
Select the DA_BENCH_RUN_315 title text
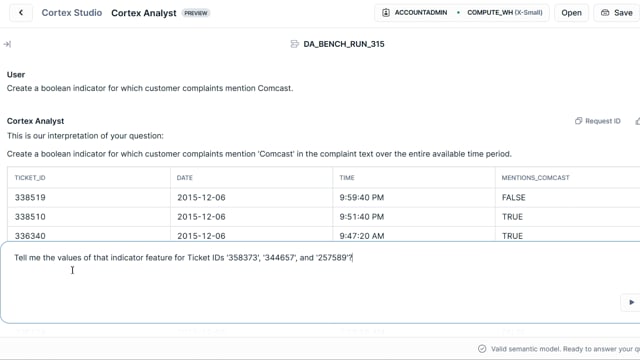pos(344,44)
